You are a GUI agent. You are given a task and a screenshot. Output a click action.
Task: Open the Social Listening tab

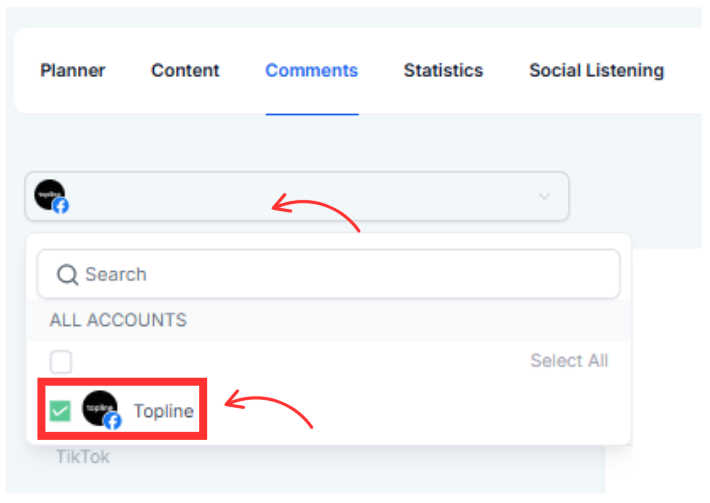coord(596,71)
